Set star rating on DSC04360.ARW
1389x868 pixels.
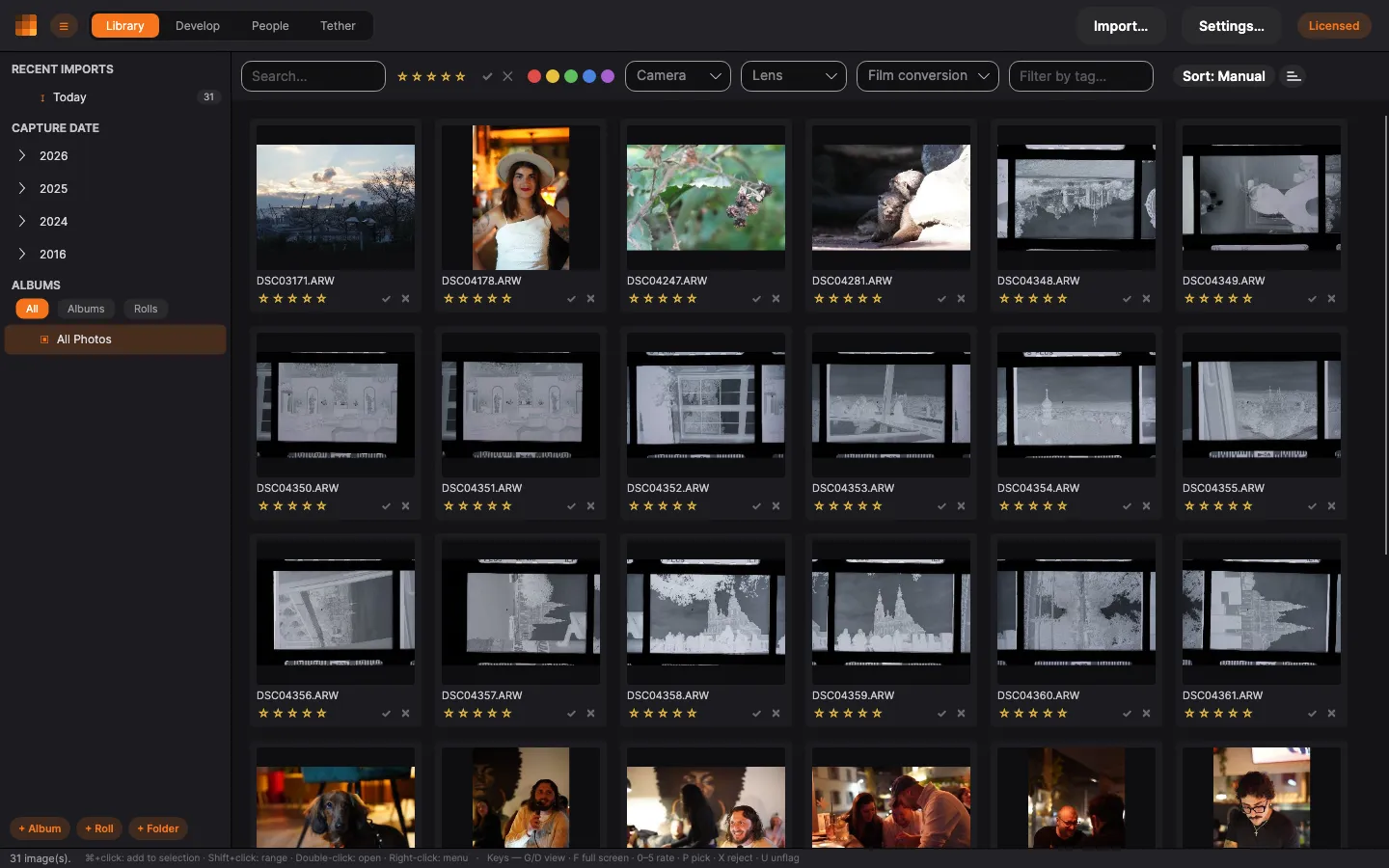[1033, 714]
